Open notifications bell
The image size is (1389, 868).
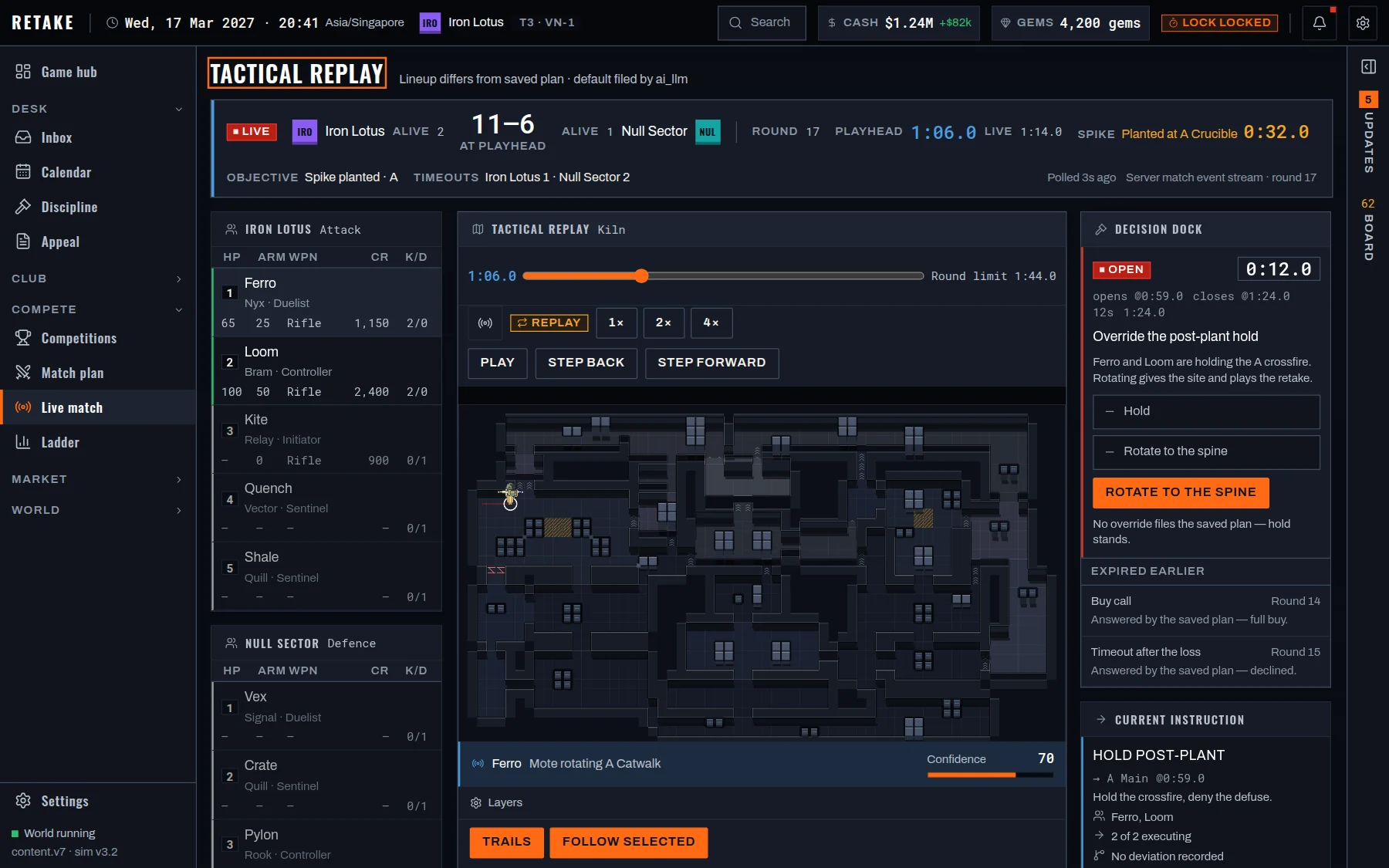1319,22
